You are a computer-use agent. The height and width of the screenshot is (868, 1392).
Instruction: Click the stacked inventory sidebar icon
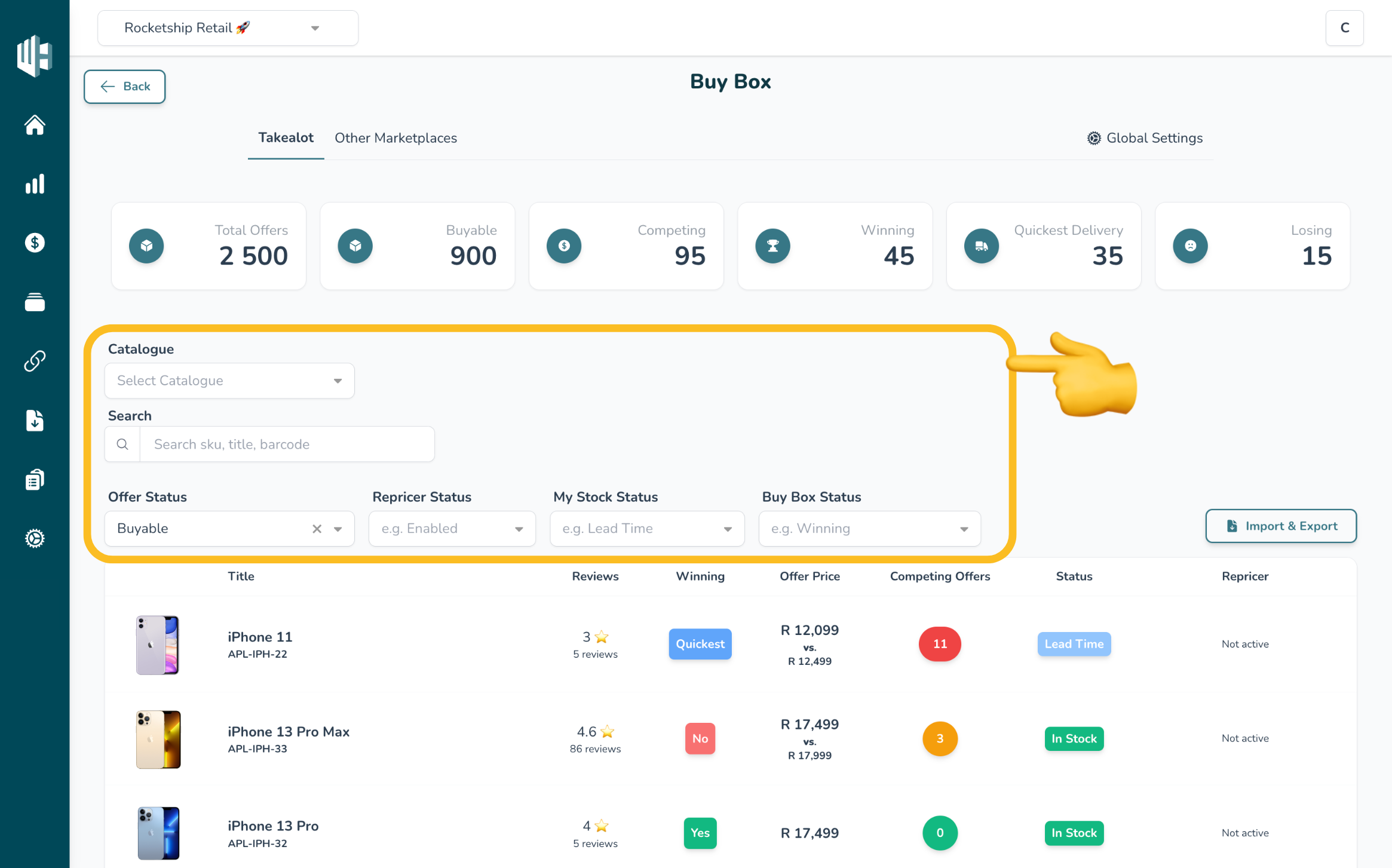35,302
